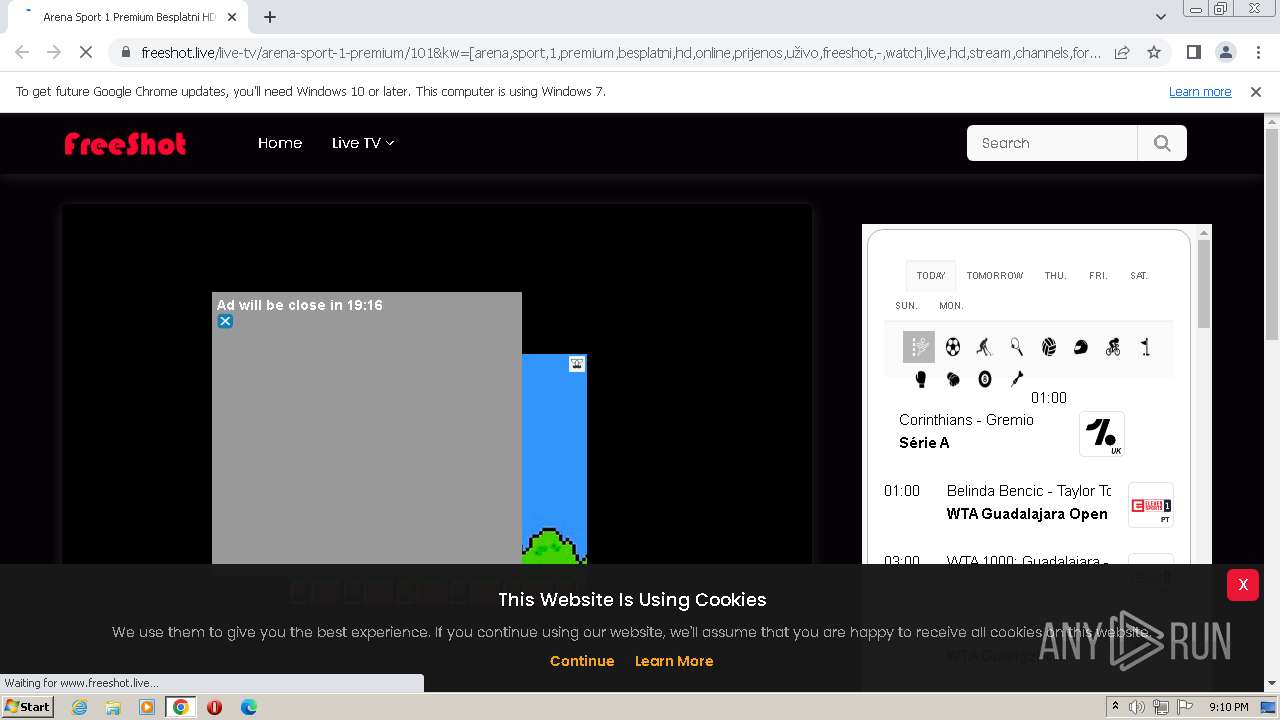Image resolution: width=1280 pixels, height=720 pixels.
Task: Close the ad overlay with blue X
Action: click(225, 321)
